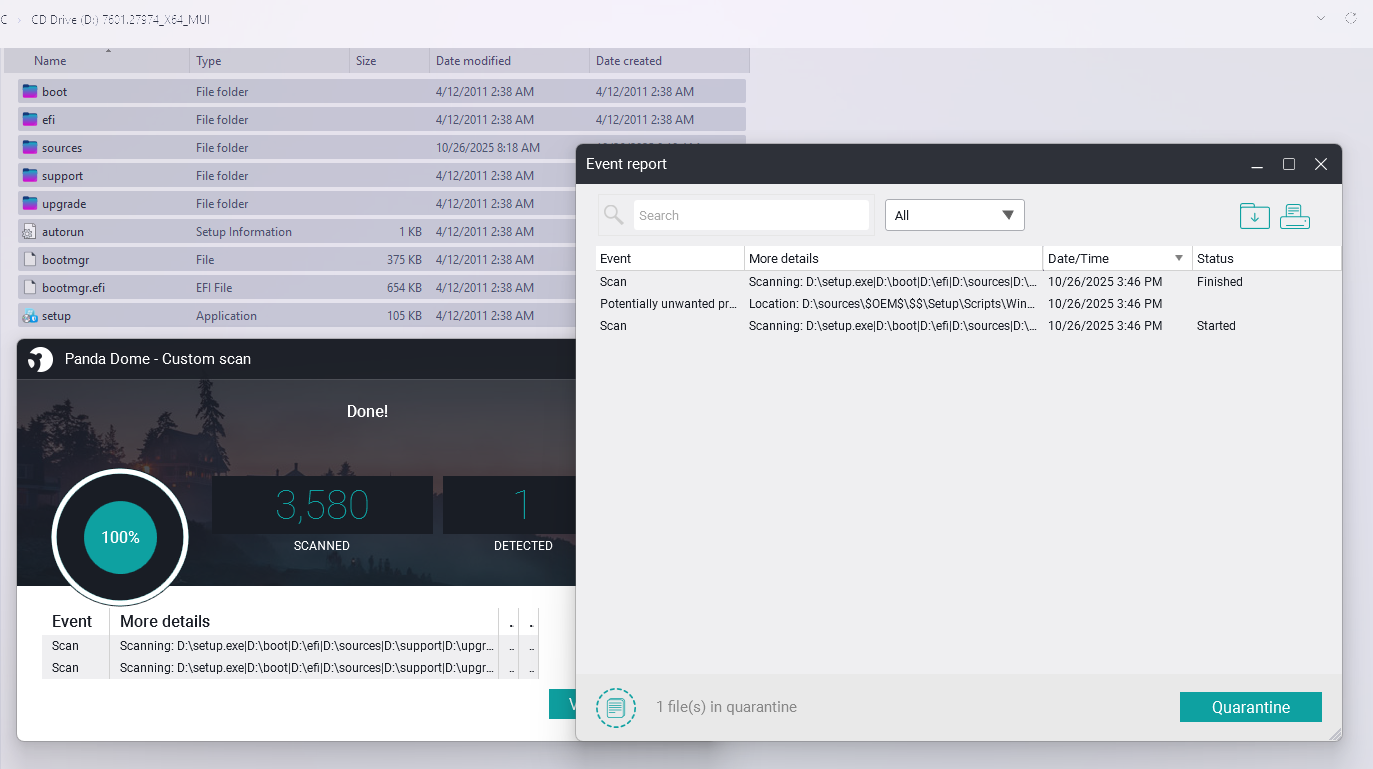Image resolution: width=1373 pixels, height=769 pixels.
Task: Click the '105 KB' size of setup
Action: coord(403,315)
